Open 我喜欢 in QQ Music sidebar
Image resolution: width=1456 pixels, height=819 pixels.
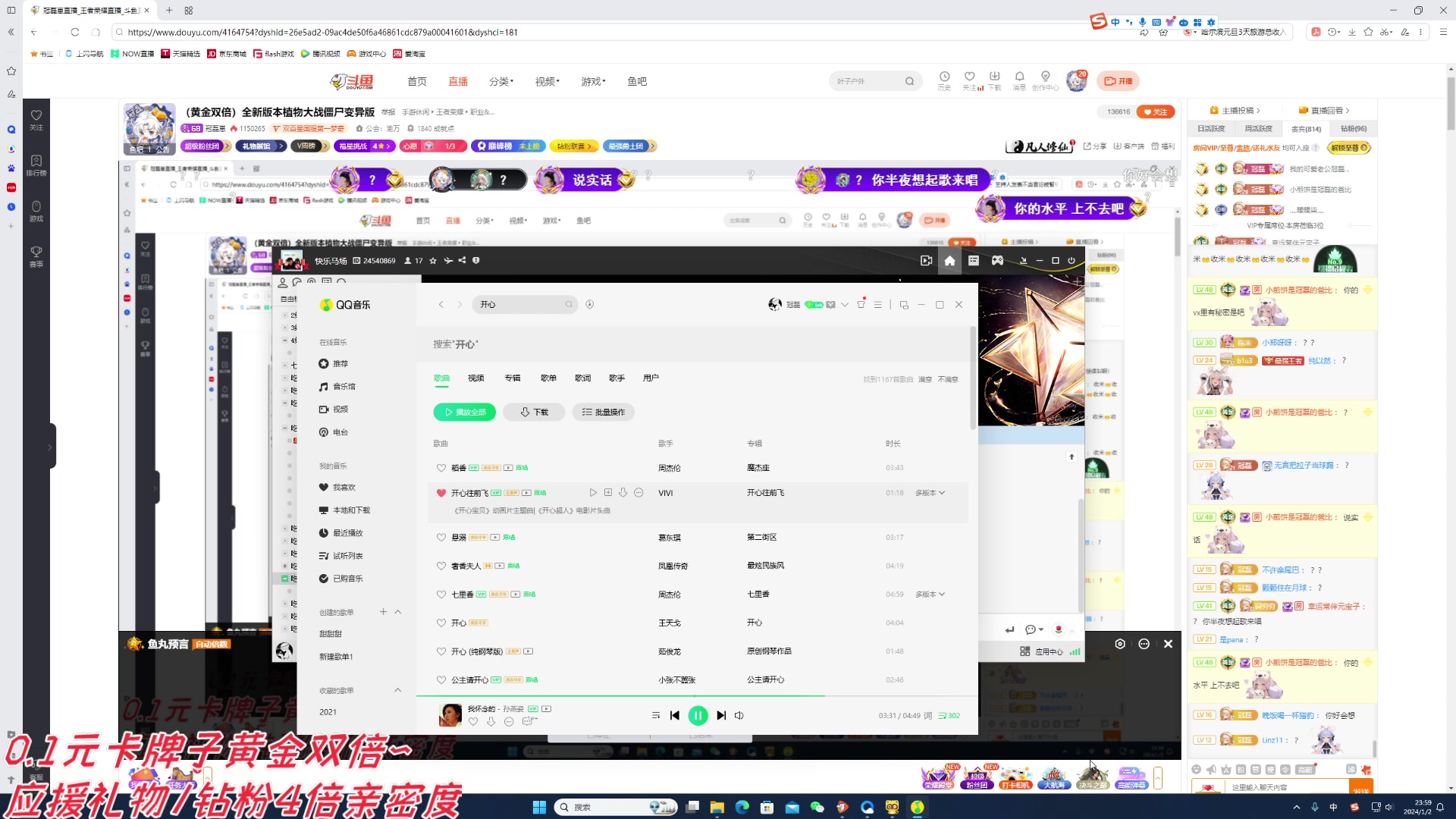(x=337, y=488)
